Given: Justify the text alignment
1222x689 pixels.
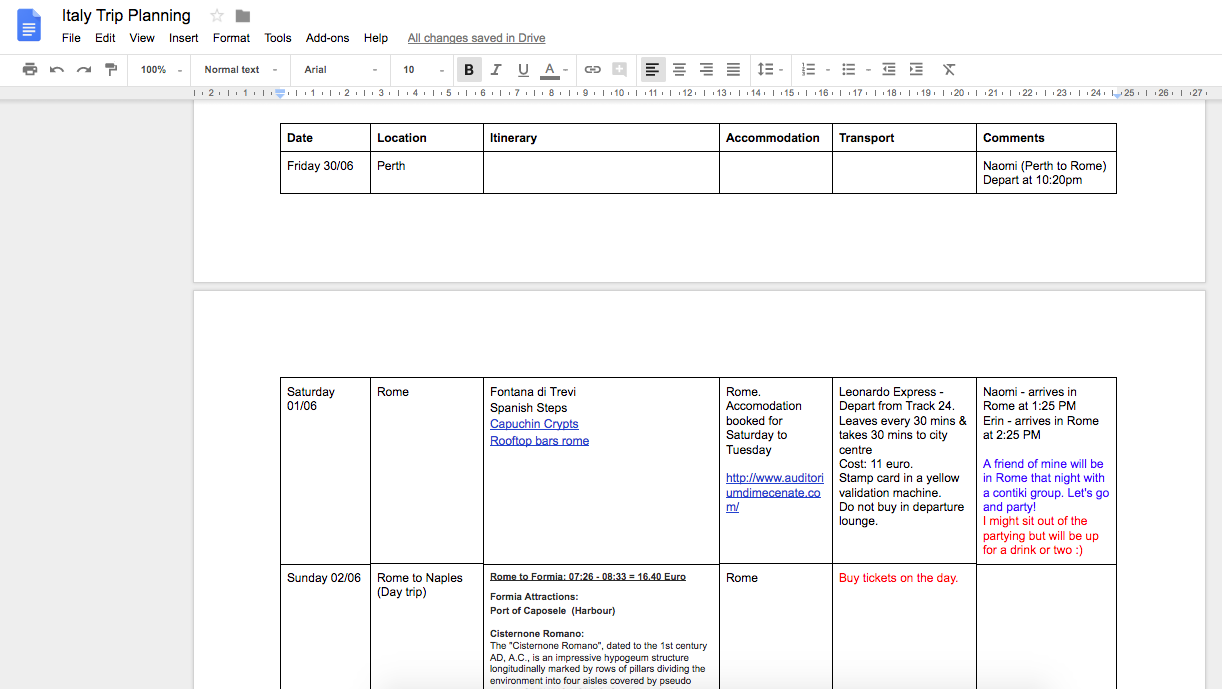Looking at the screenshot, I should coord(733,70).
